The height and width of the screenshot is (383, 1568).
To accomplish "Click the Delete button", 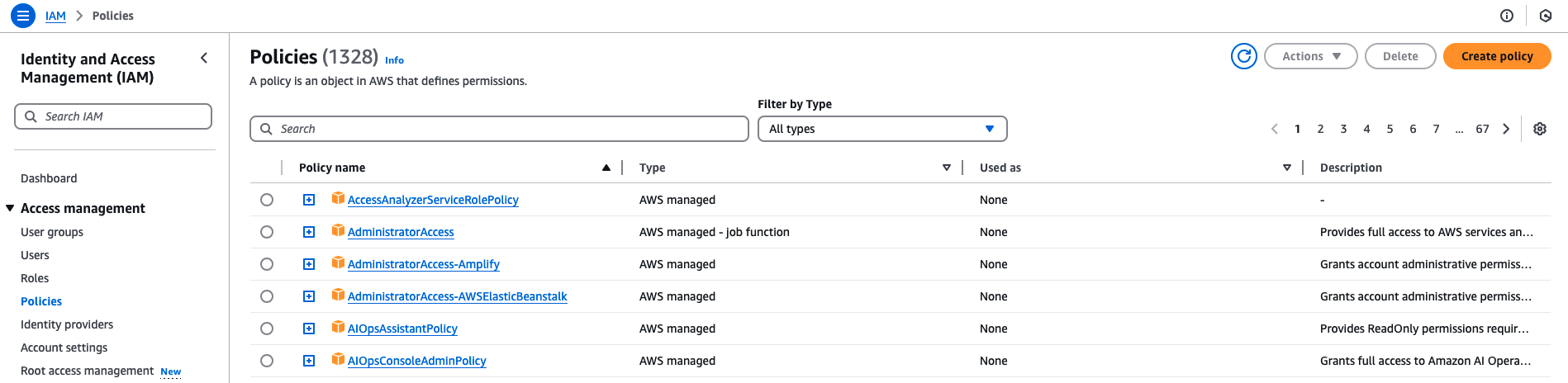I will tap(1400, 56).
